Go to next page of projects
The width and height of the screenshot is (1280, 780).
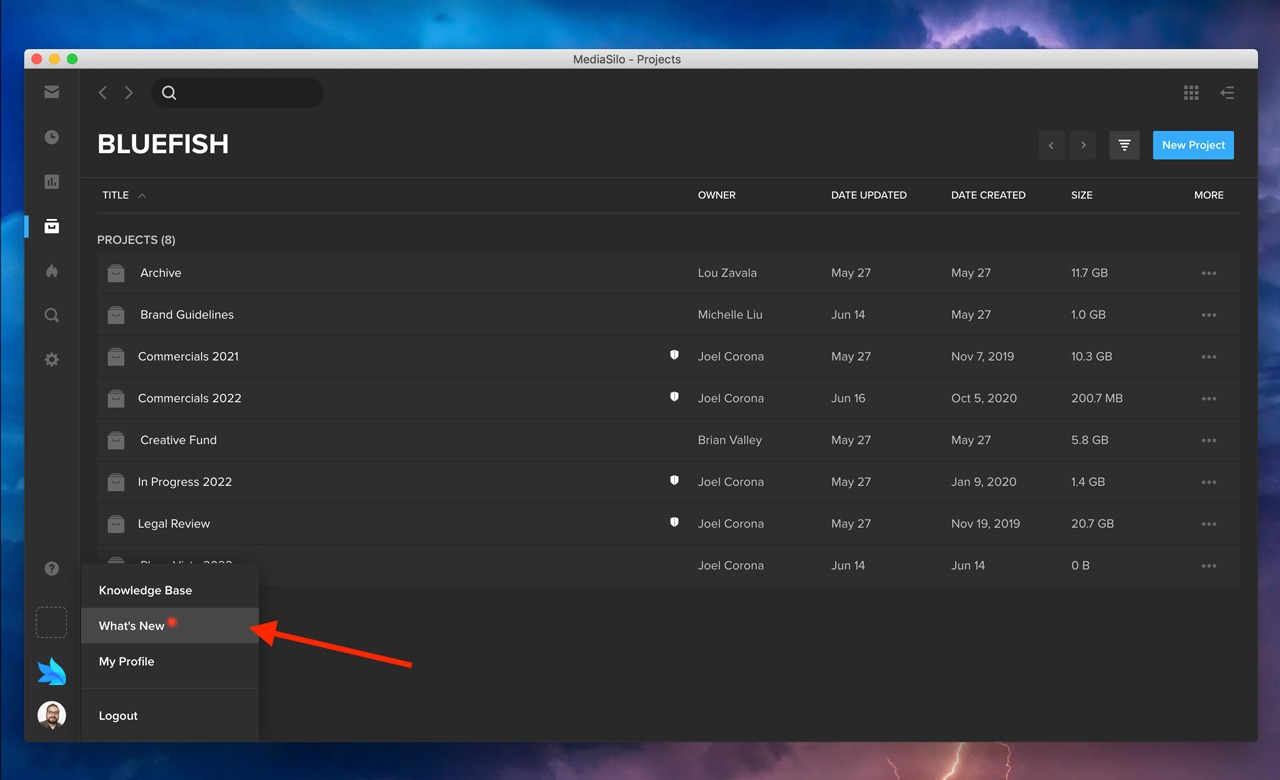(1083, 145)
